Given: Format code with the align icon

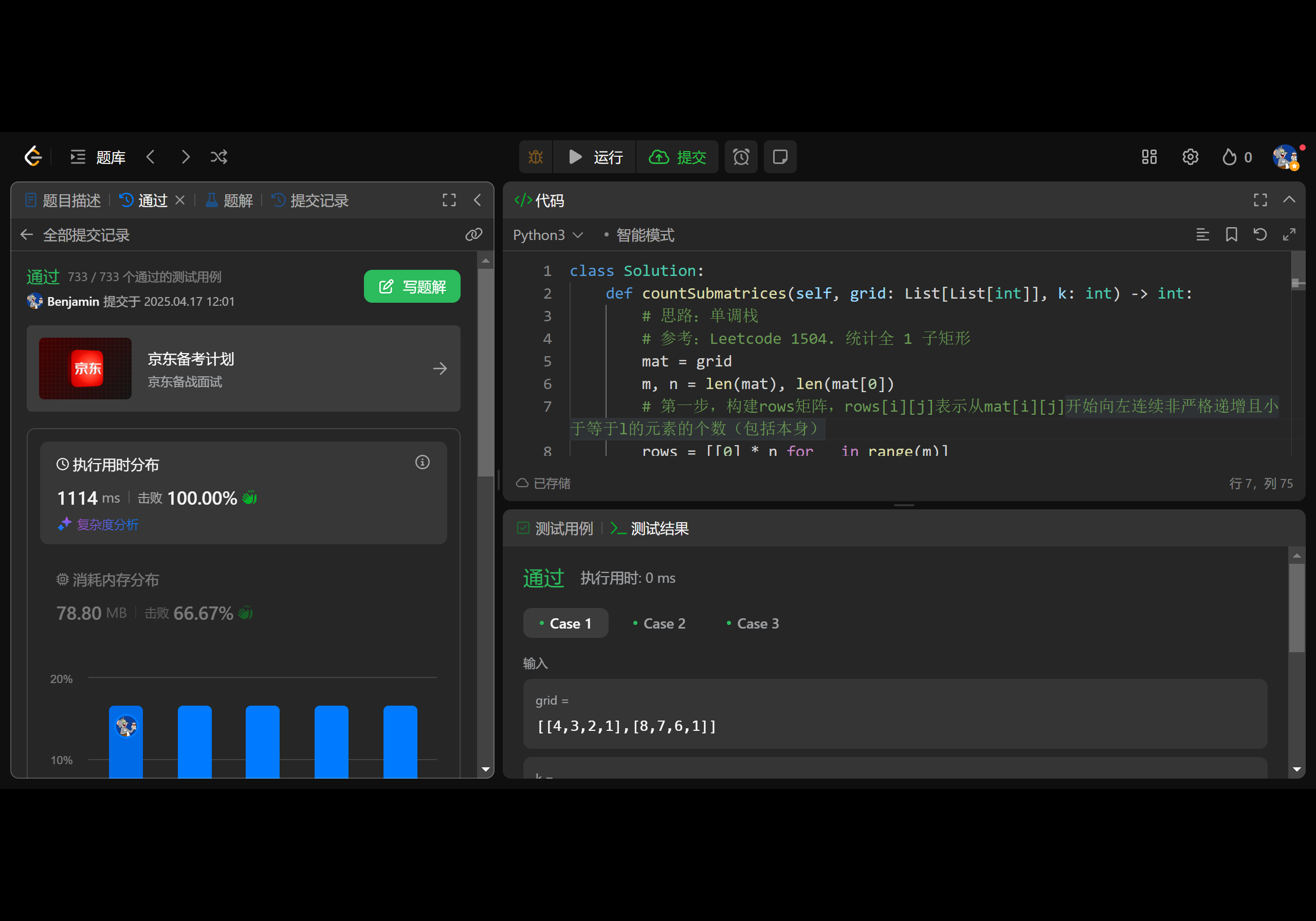Looking at the screenshot, I should (1202, 235).
